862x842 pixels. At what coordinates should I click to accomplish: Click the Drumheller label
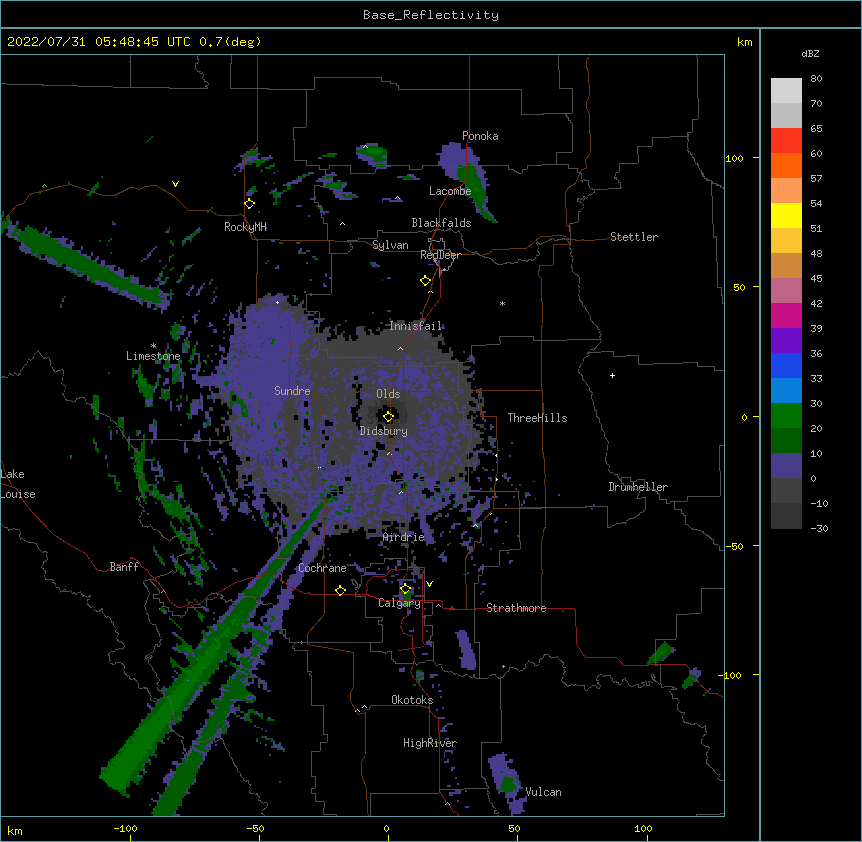(x=638, y=487)
